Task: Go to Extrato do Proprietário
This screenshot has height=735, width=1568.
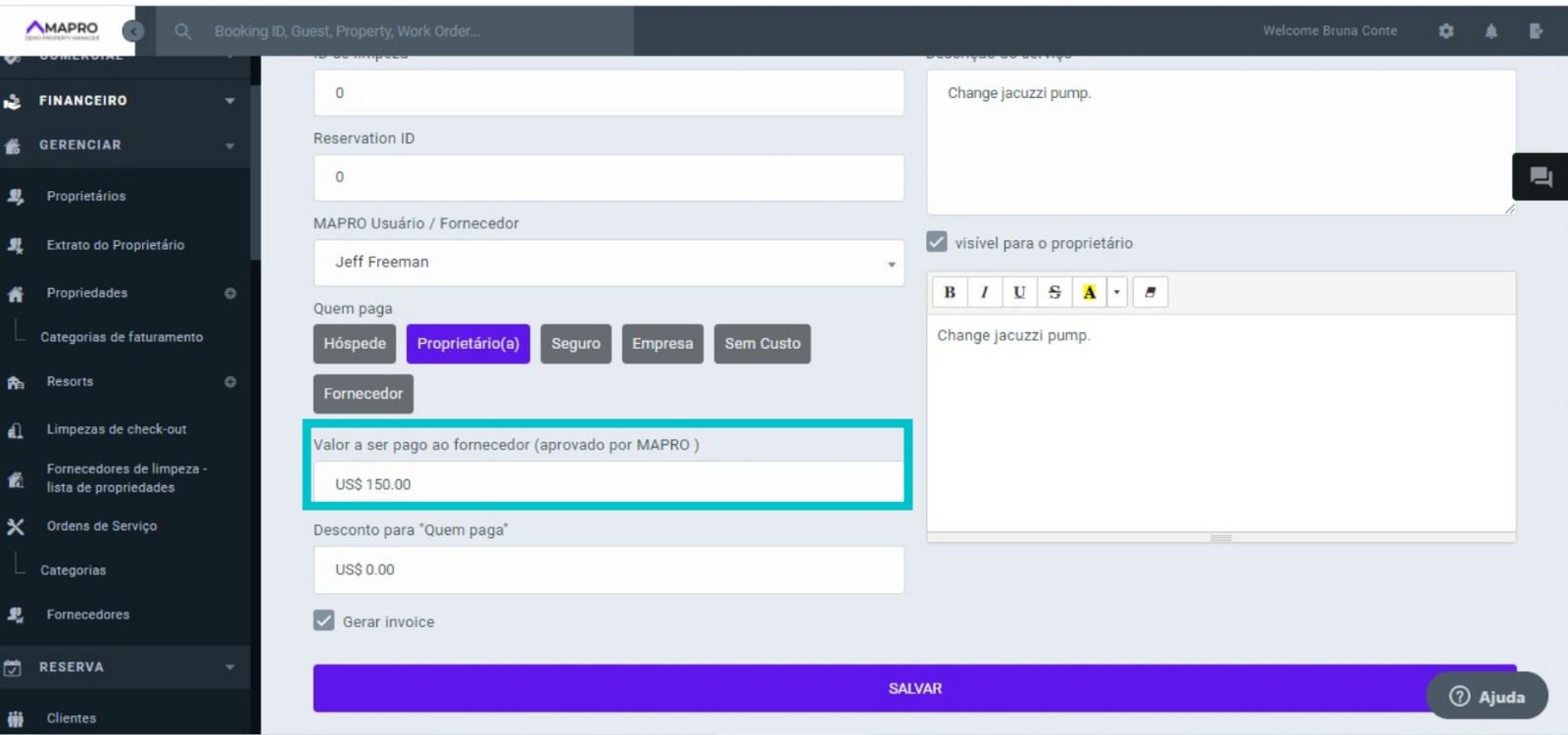Action: (x=115, y=245)
